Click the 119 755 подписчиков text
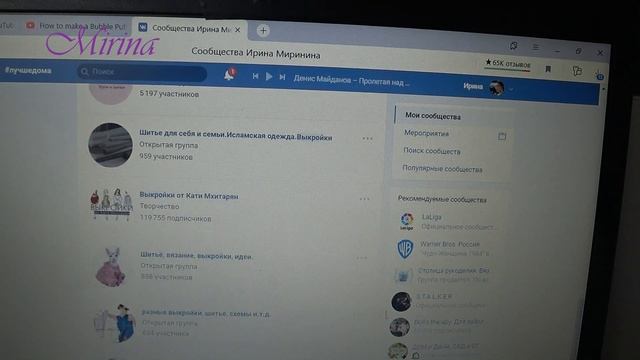 [x=176, y=218]
